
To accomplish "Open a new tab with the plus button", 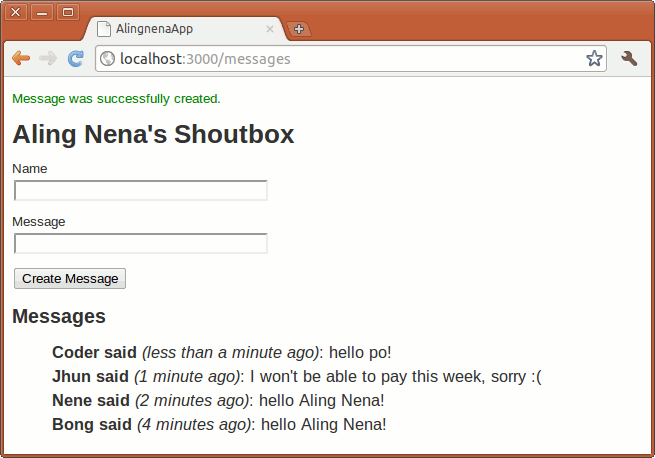I will (298, 29).
